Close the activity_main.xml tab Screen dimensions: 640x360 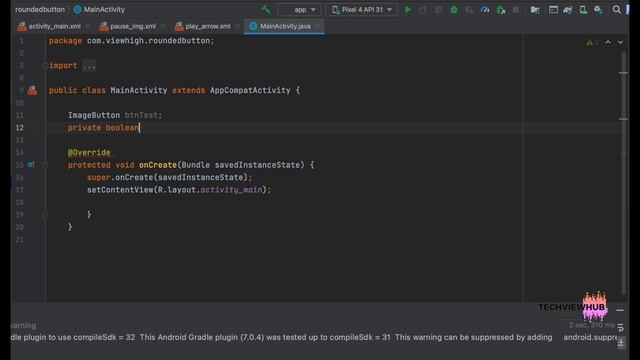click(x=87, y=26)
